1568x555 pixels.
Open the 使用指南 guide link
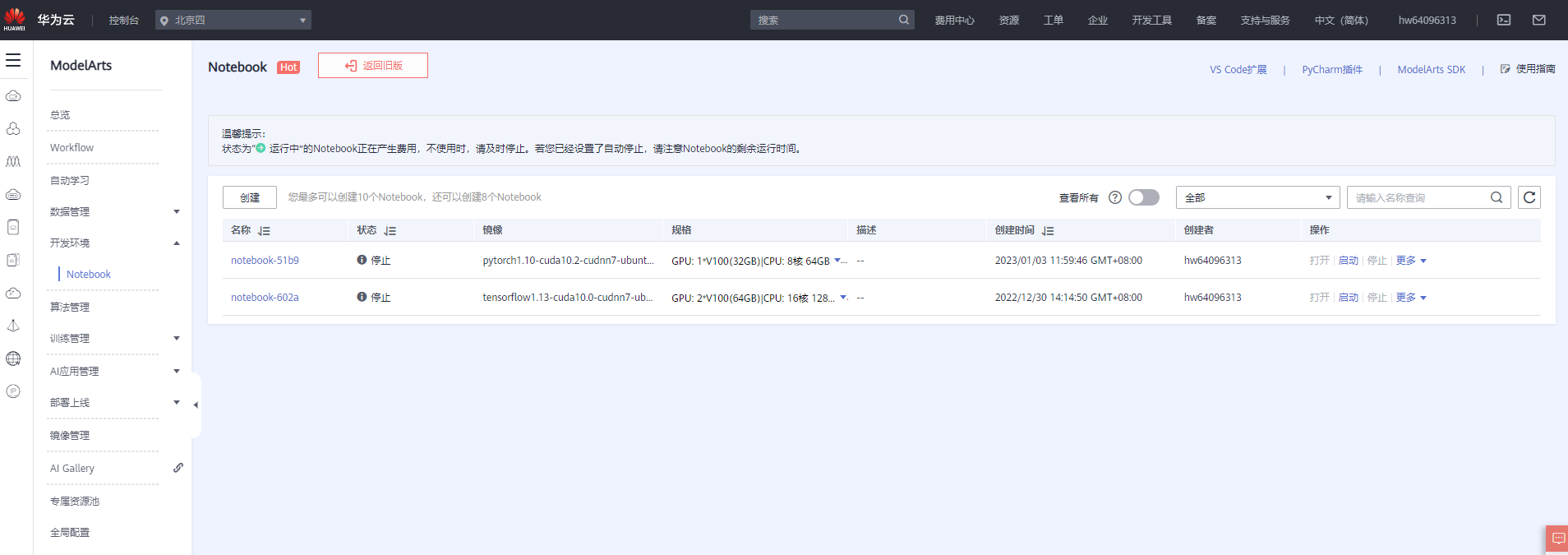click(x=1528, y=69)
